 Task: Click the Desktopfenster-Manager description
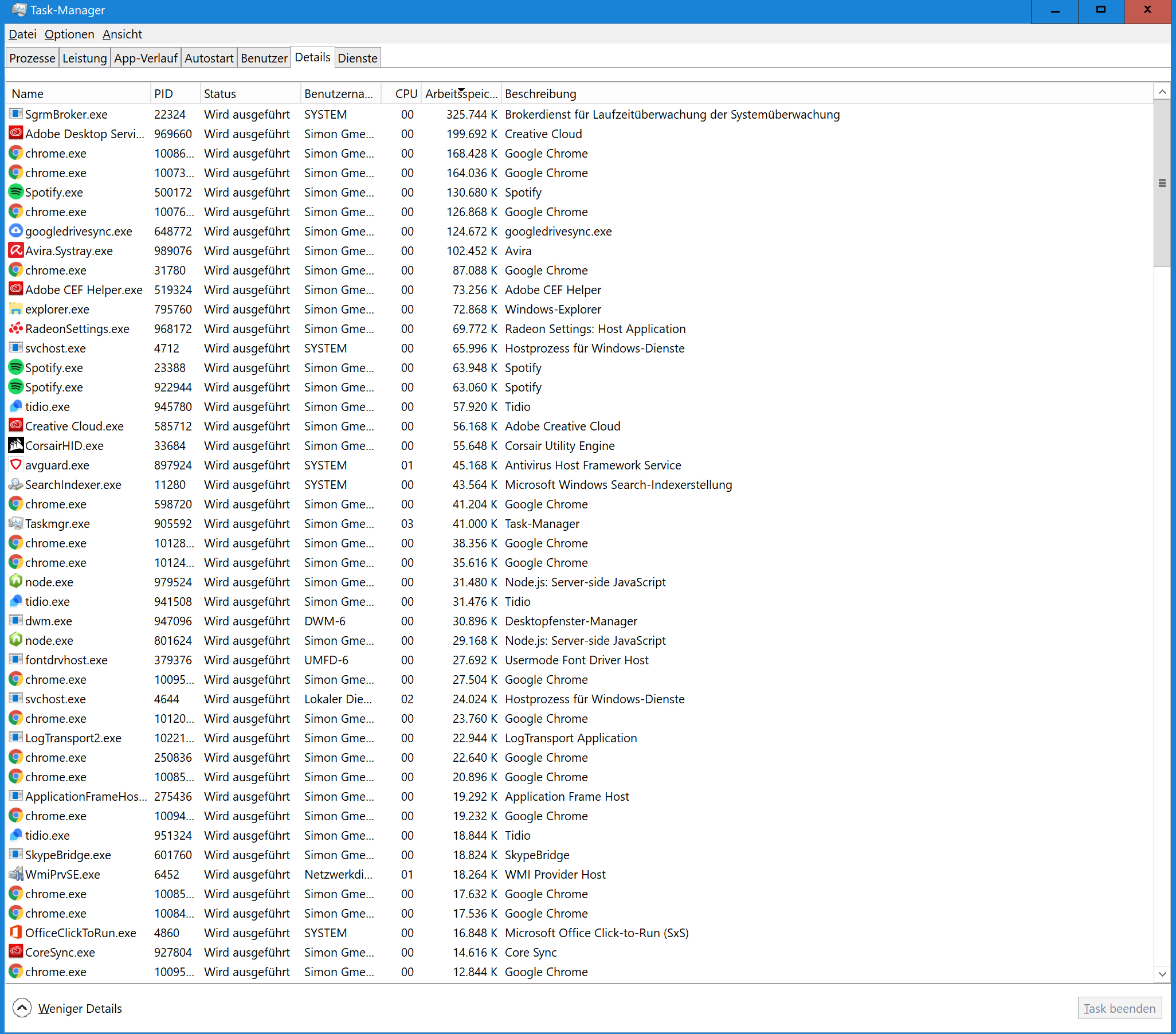[571, 621]
